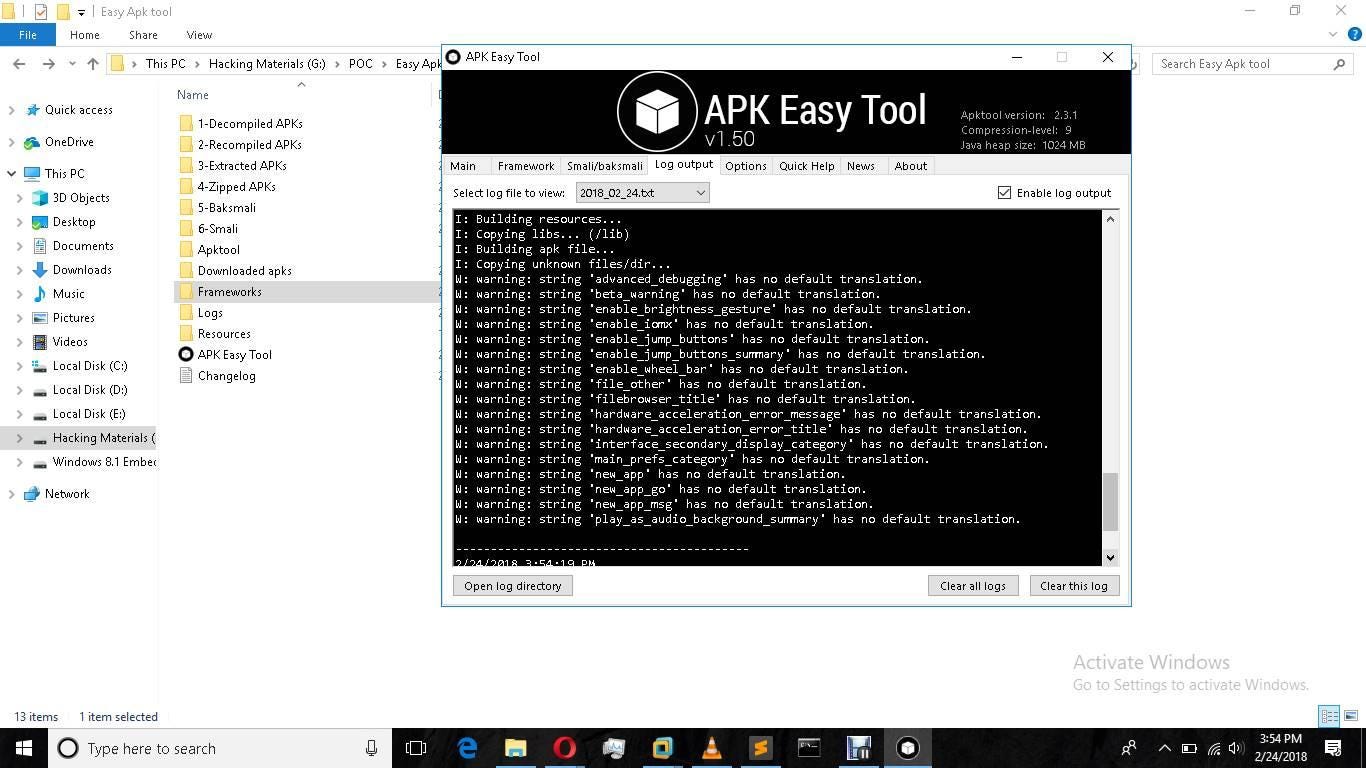
Task: Open the Windows Start menu
Action: coord(24,748)
